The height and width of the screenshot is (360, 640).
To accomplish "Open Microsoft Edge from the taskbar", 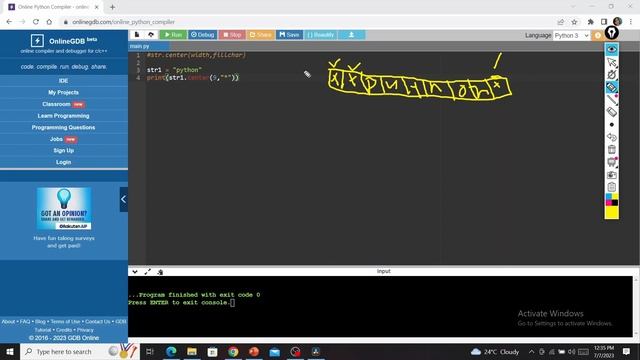I will pyautogui.click(x=171, y=351).
